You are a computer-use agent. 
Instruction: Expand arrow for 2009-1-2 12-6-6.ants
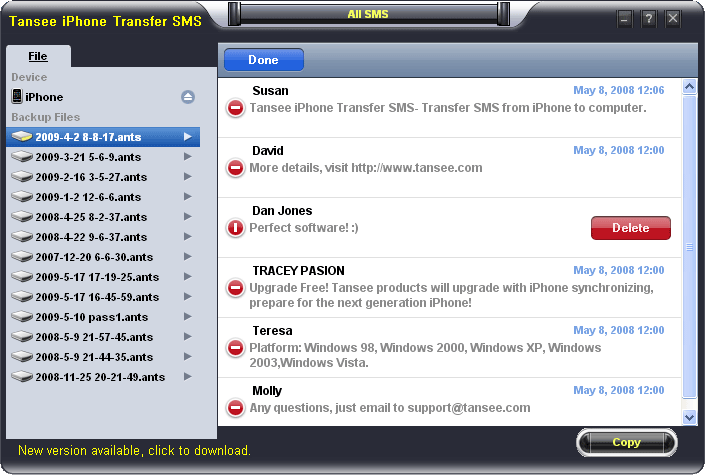click(188, 197)
